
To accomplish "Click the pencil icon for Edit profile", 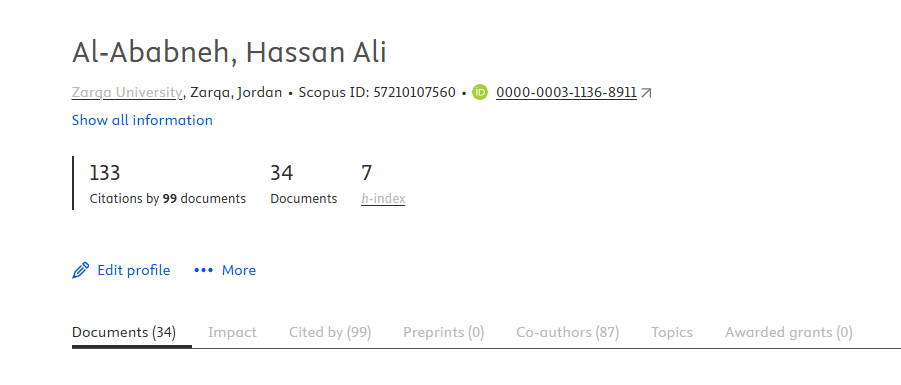I will coord(80,270).
